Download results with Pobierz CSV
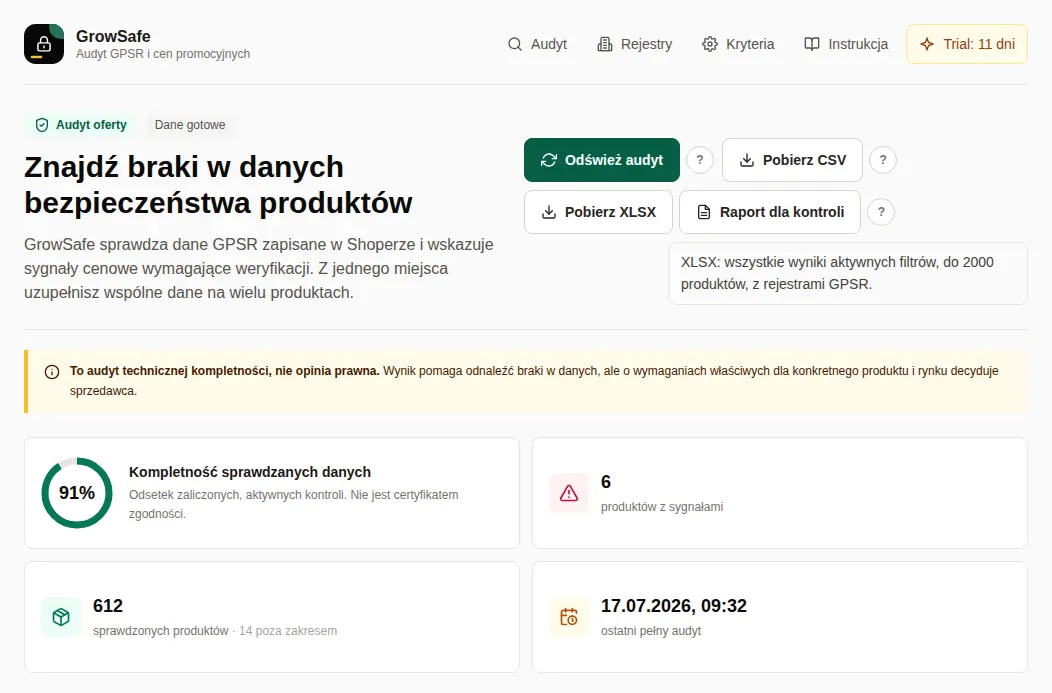This screenshot has width=1052, height=693. [x=792, y=160]
